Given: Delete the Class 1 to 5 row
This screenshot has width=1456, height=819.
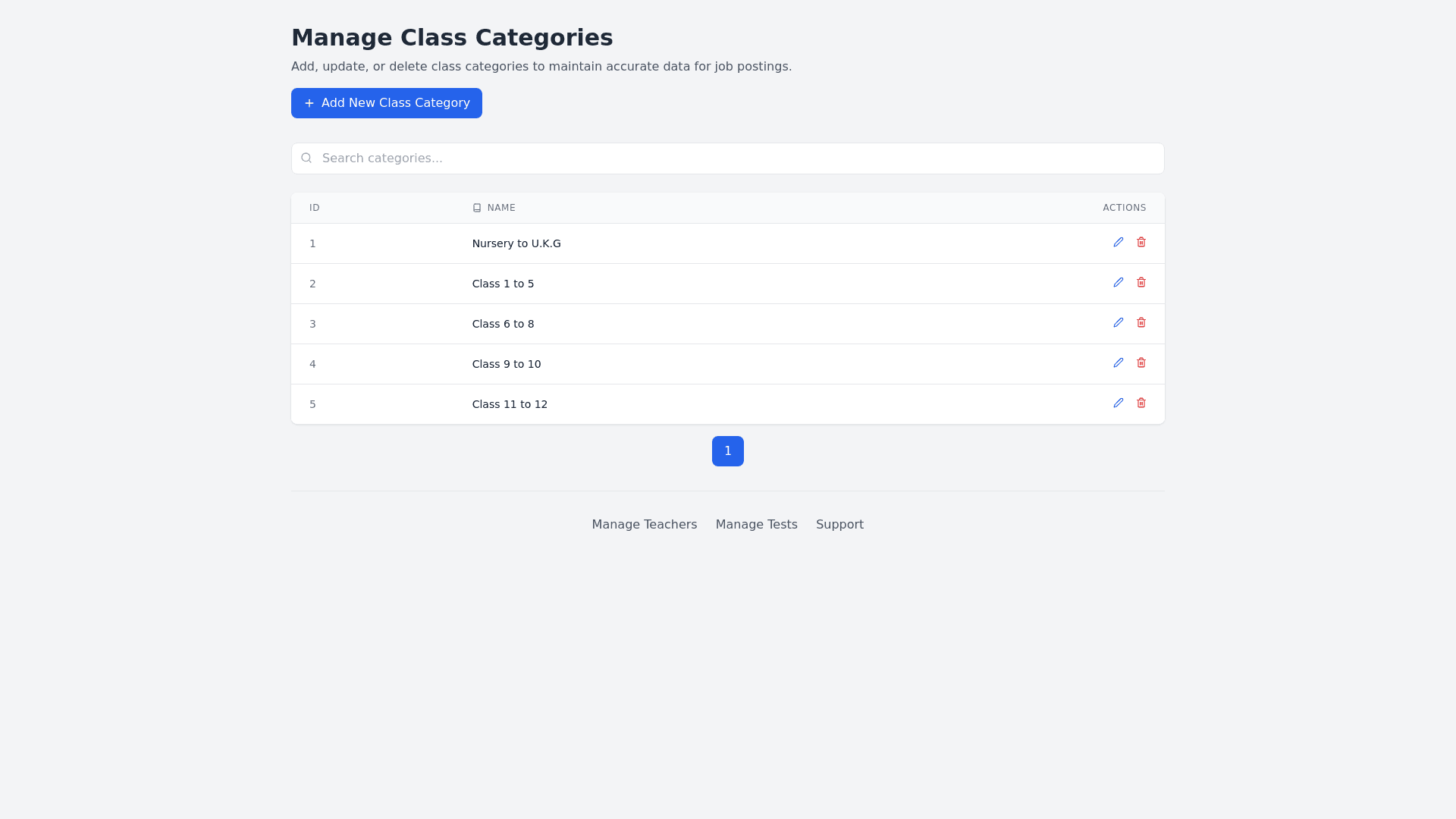Looking at the screenshot, I should pos(1141,283).
